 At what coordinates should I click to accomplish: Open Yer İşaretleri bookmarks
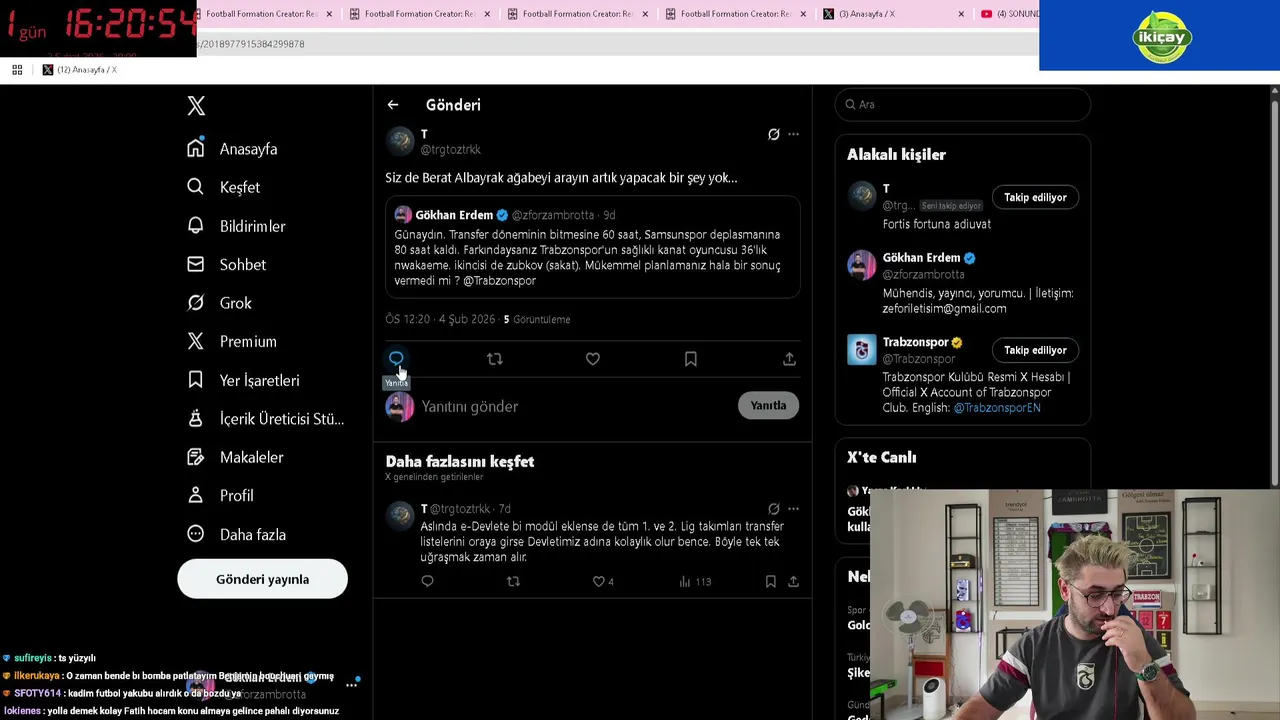tap(243, 380)
